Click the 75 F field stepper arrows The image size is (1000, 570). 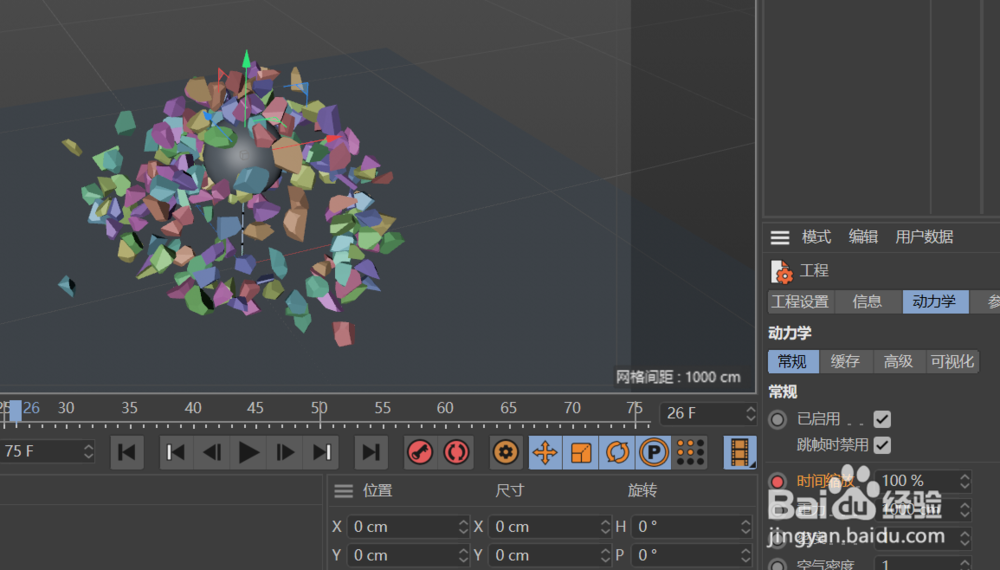[89, 451]
